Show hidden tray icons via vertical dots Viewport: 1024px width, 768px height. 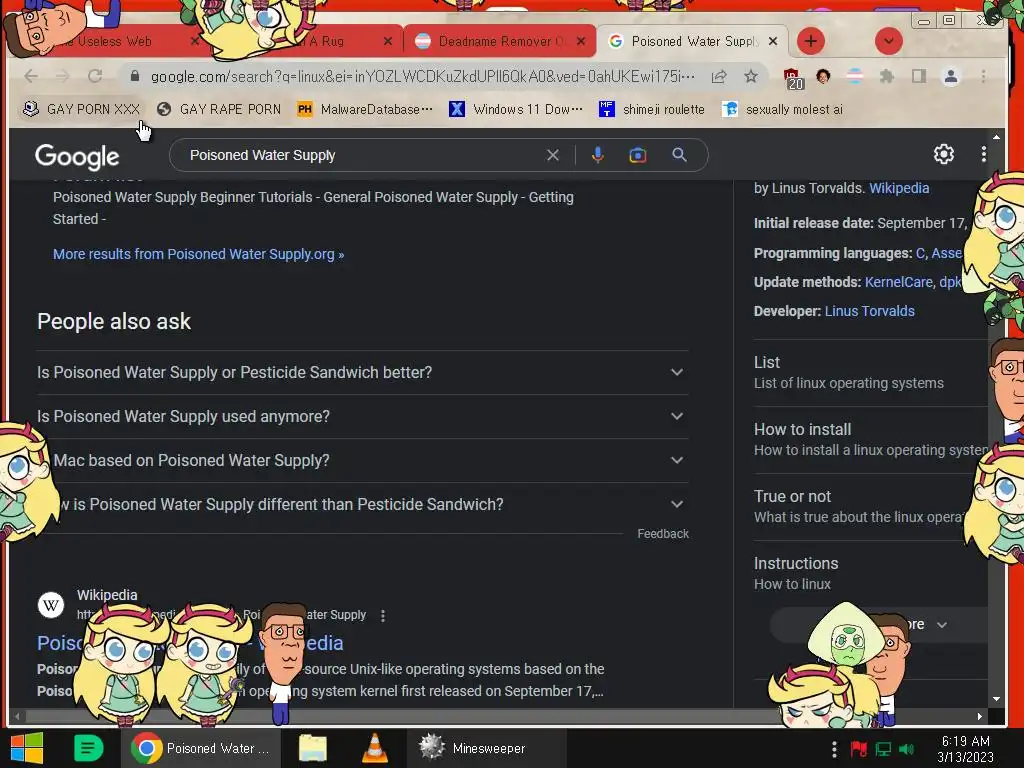(834, 749)
